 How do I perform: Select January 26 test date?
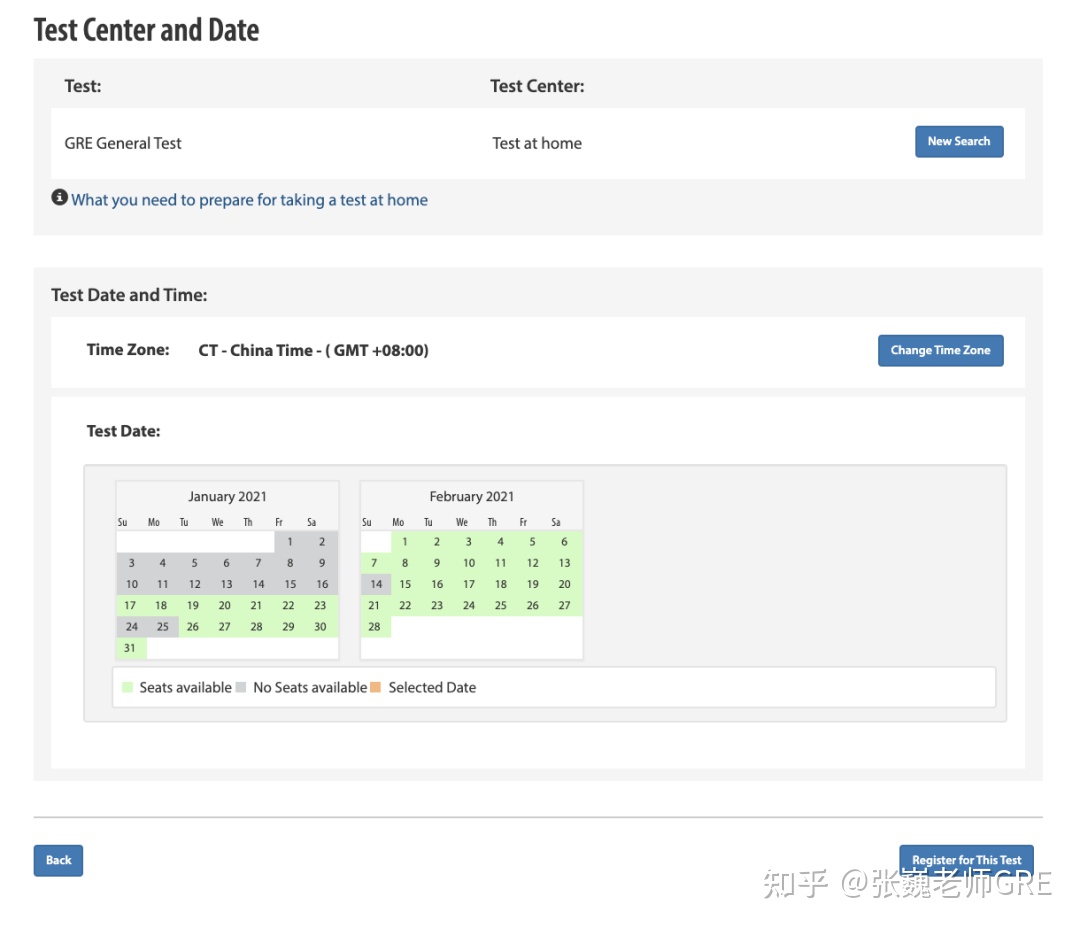pos(193,627)
